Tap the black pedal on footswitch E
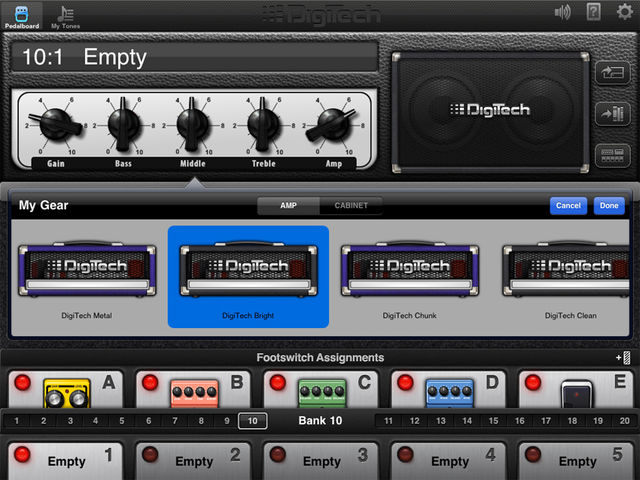The image size is (640, 480). point(576,394)
